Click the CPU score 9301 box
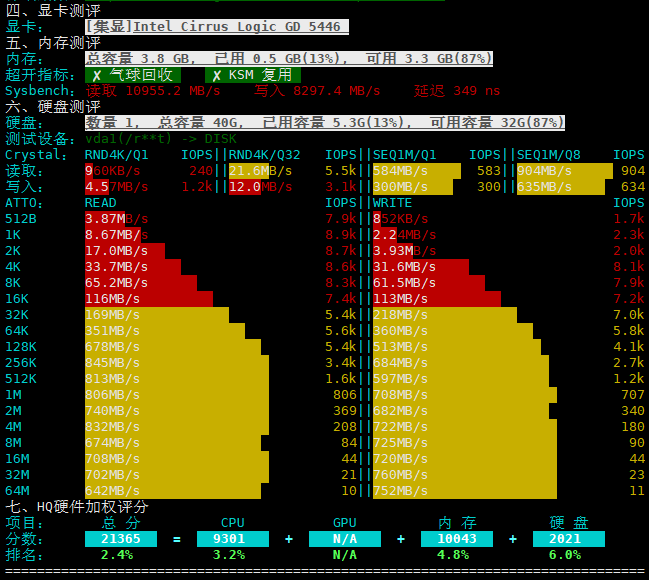 [x=233, y=539]
